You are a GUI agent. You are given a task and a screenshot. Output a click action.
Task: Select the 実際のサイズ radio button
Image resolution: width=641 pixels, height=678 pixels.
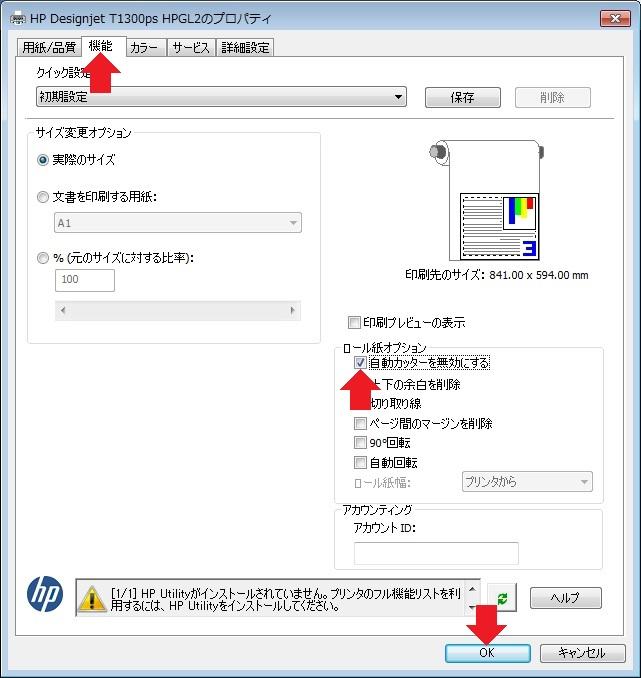click(42, 160)
